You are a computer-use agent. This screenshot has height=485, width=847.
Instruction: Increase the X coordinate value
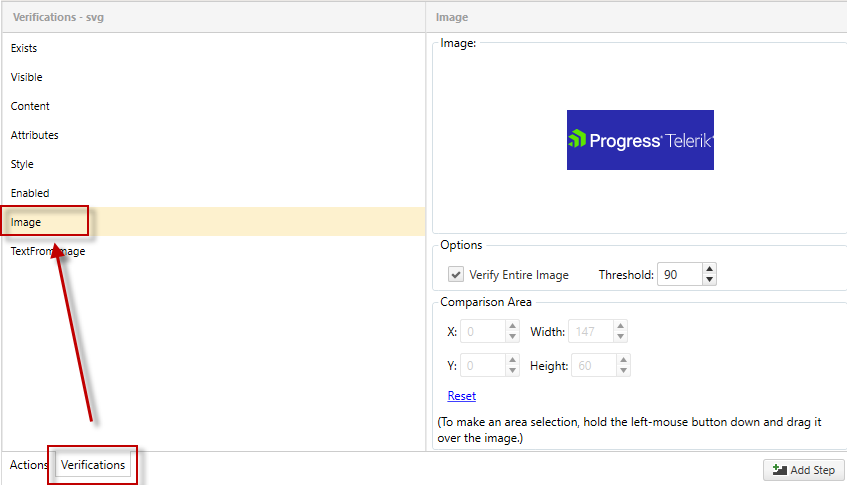click(x=513, y=326)
